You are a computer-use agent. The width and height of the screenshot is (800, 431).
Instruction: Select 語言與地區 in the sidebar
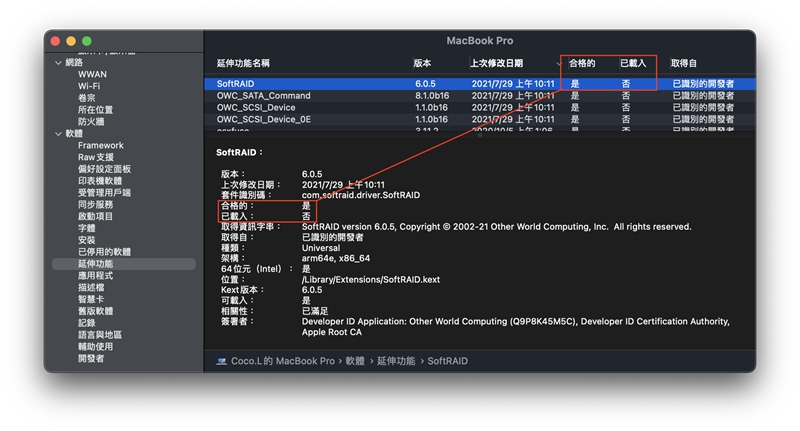(x=99, y=335)
